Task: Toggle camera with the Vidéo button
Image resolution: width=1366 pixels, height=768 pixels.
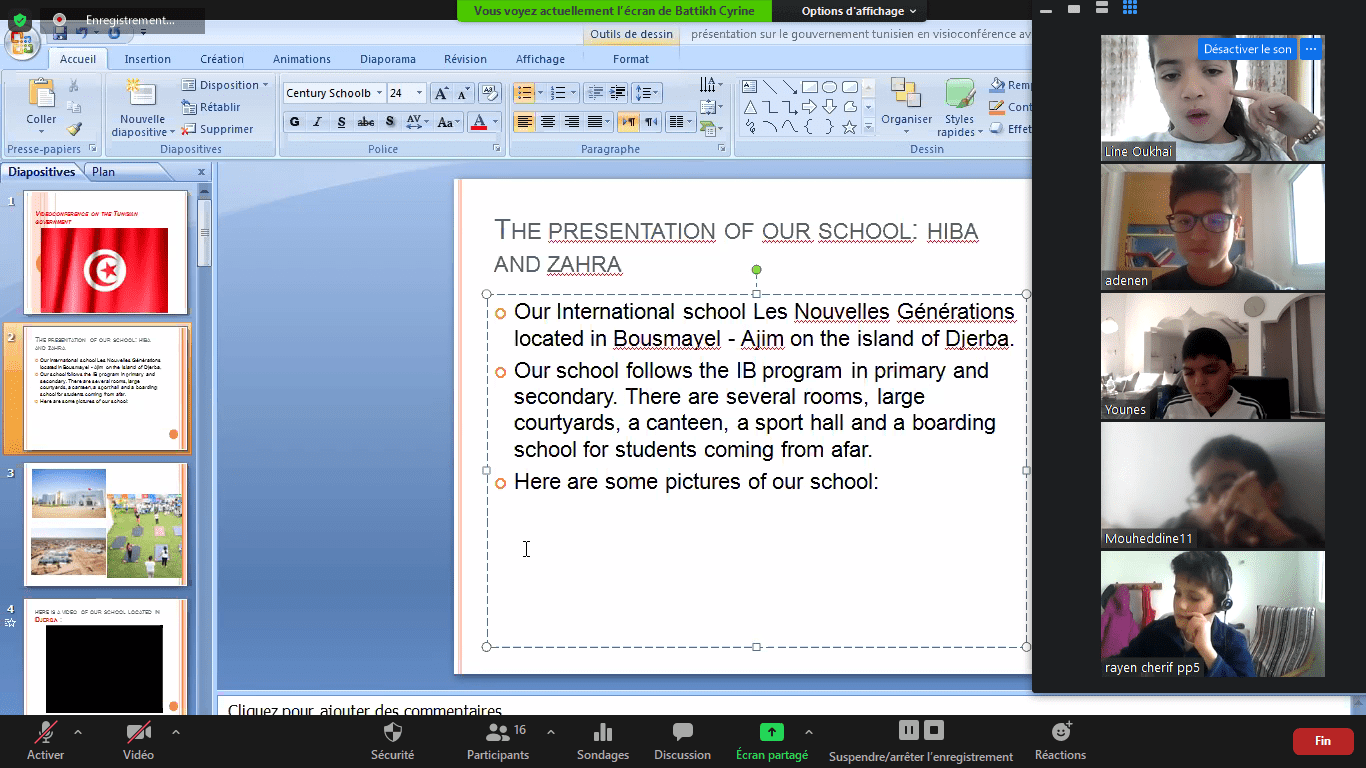Action: pyautogui.click(x=138, y=733)
